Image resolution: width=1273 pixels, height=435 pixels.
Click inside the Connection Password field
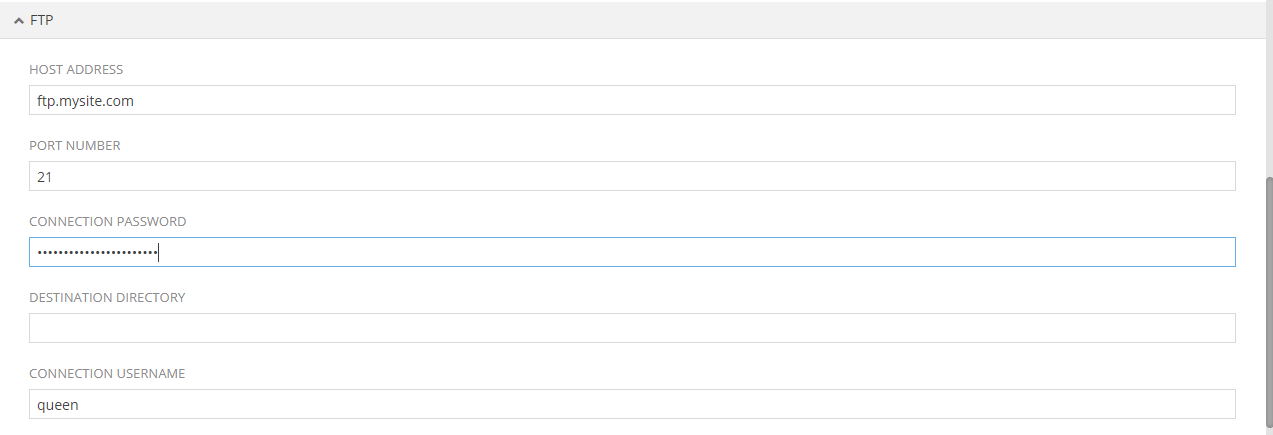632,252
